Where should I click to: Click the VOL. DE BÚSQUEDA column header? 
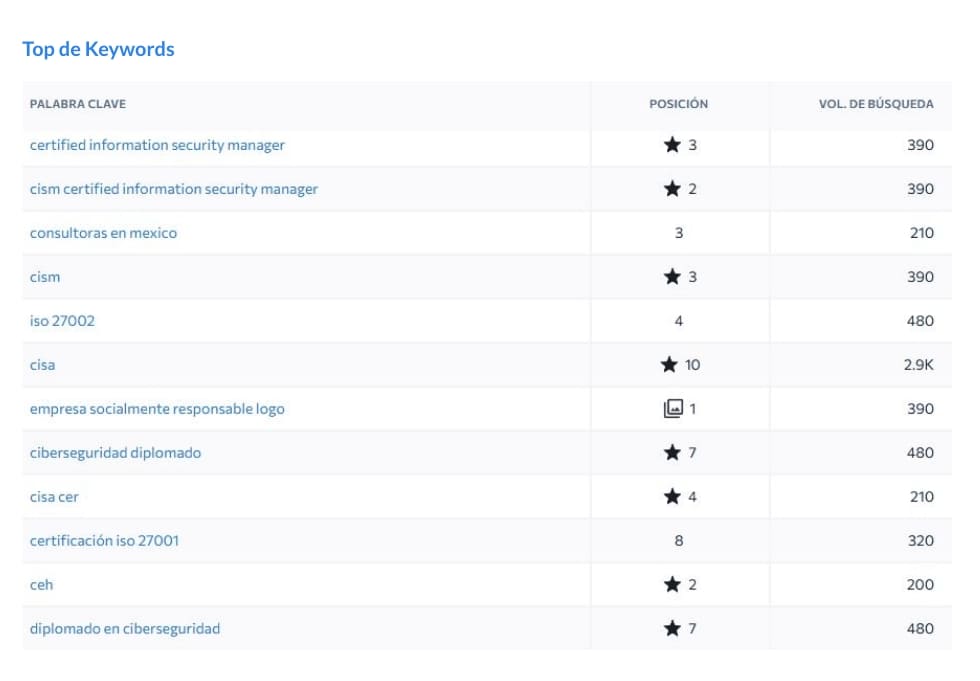tap(876, 104)
